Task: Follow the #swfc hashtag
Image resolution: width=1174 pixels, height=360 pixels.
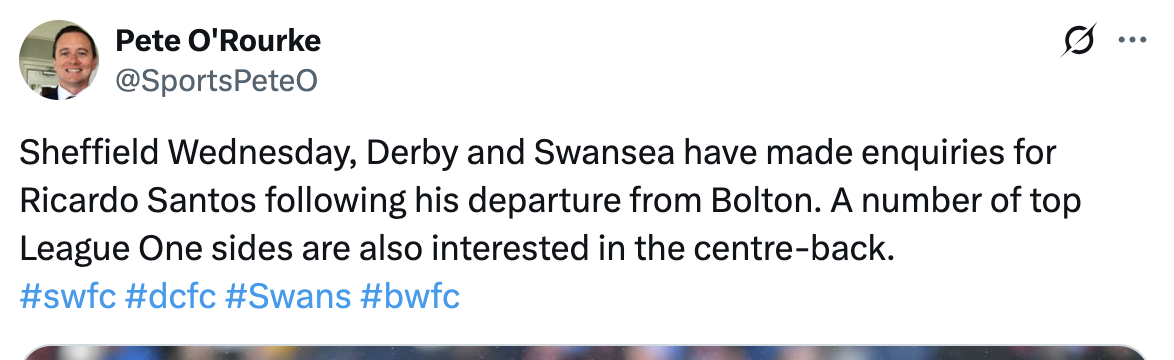Action: (x=67, y=297)
